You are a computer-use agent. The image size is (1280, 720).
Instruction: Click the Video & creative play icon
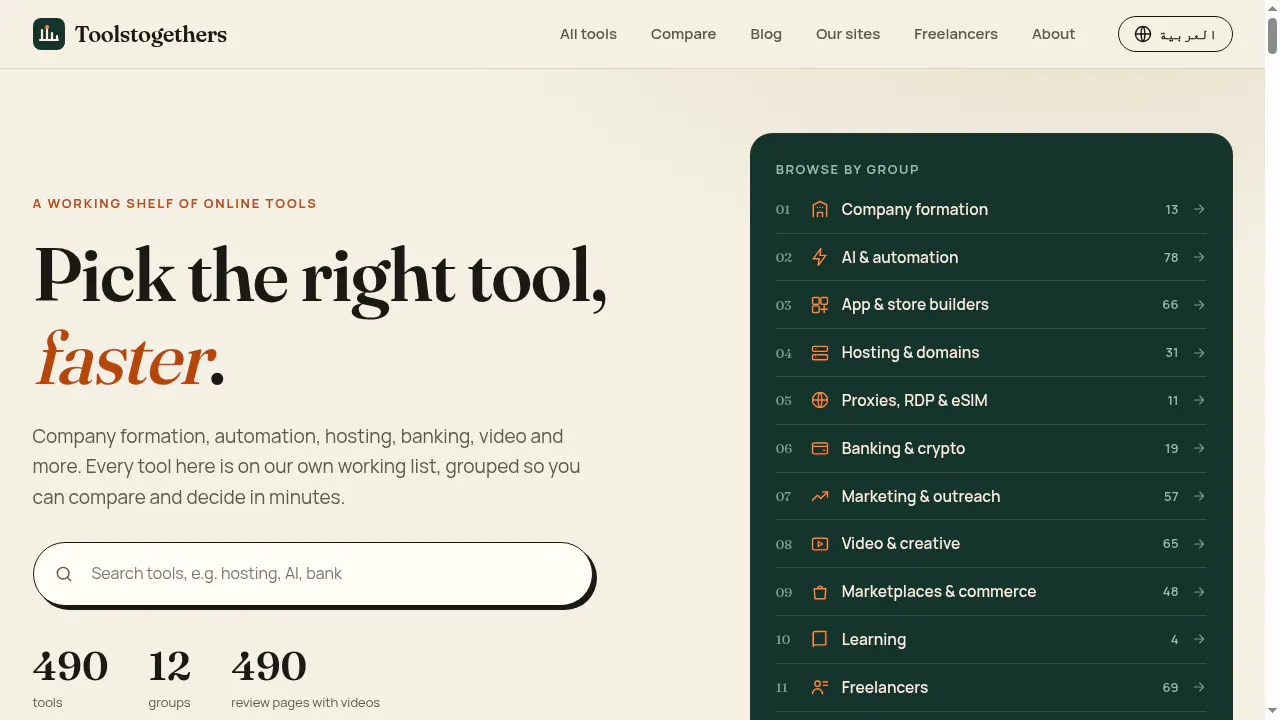tap(820, 544)
